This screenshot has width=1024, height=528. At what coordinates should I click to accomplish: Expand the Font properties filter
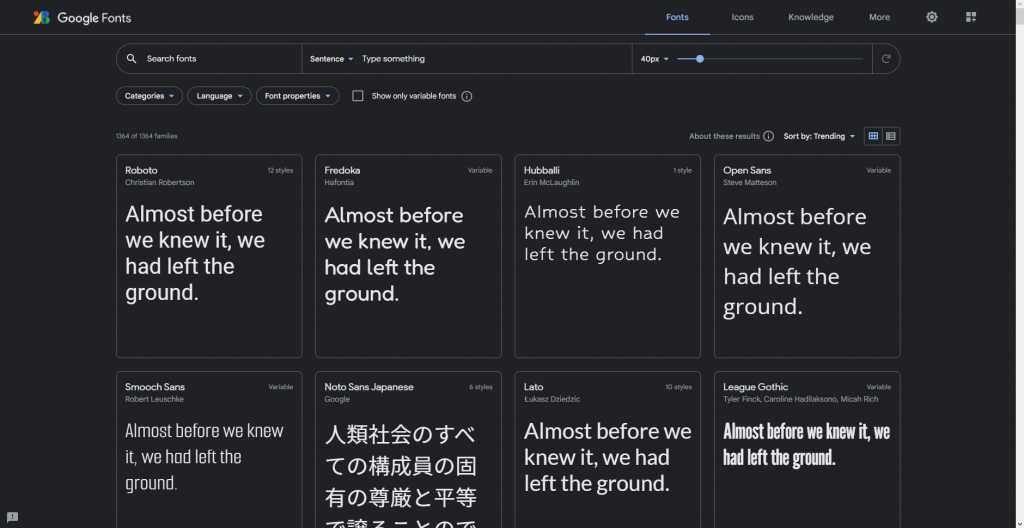coord(297,96)
